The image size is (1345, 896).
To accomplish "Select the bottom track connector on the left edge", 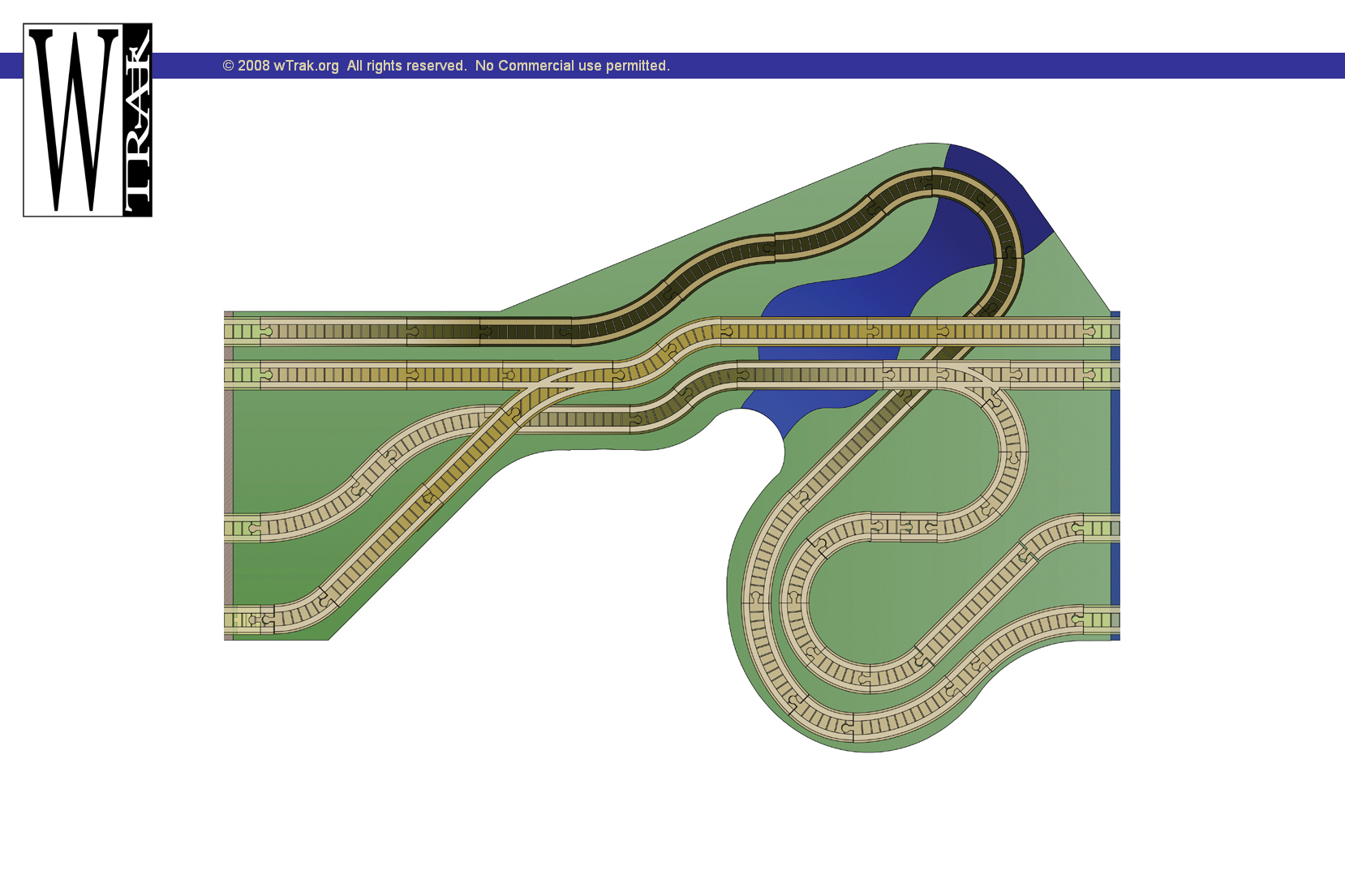I will click(242, 620).
